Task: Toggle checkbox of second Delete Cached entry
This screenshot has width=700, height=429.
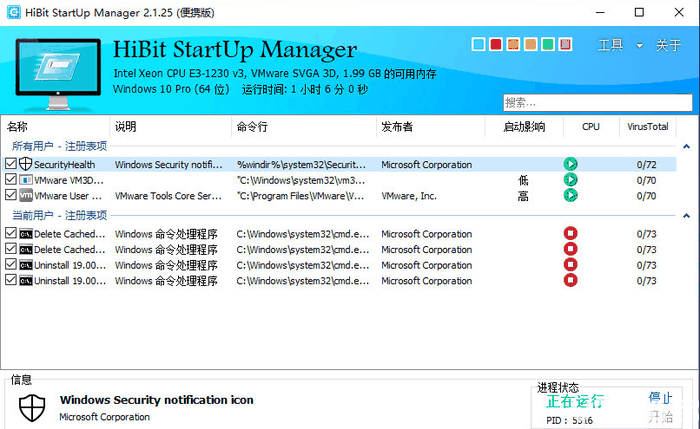Action: pos(11,249)
